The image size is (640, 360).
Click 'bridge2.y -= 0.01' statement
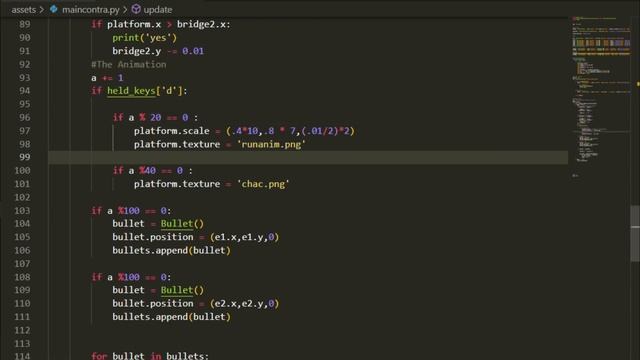(x=158, y=51)
